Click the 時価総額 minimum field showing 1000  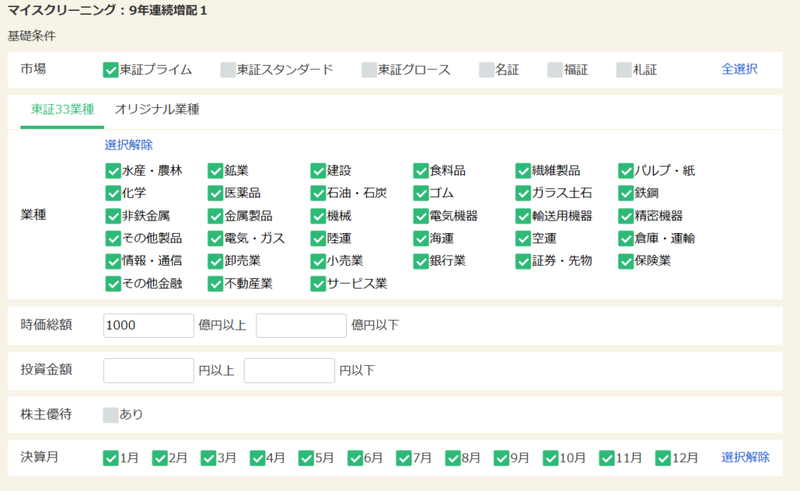point(148,325)
